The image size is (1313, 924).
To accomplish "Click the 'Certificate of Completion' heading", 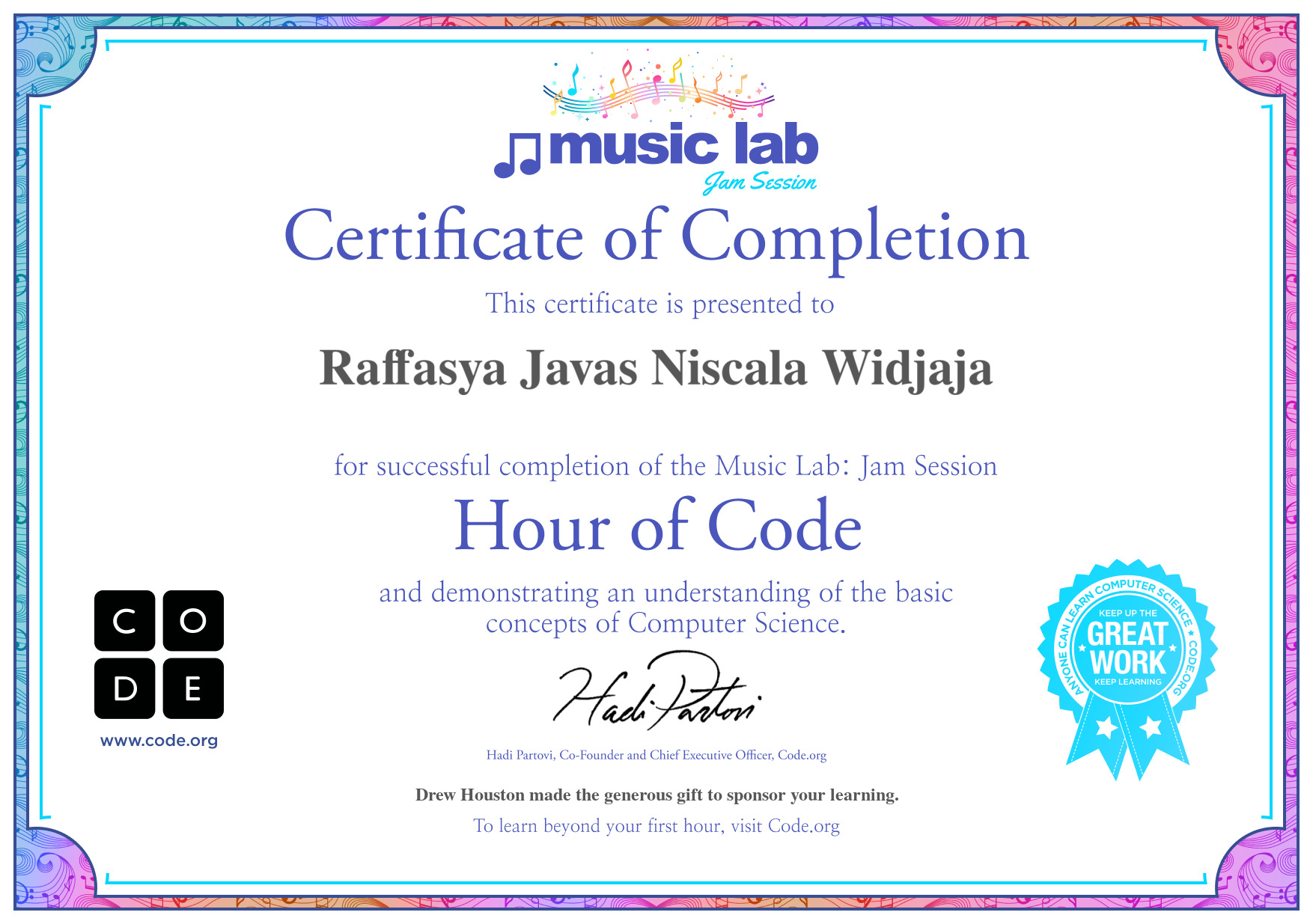I will pos(656,237).
